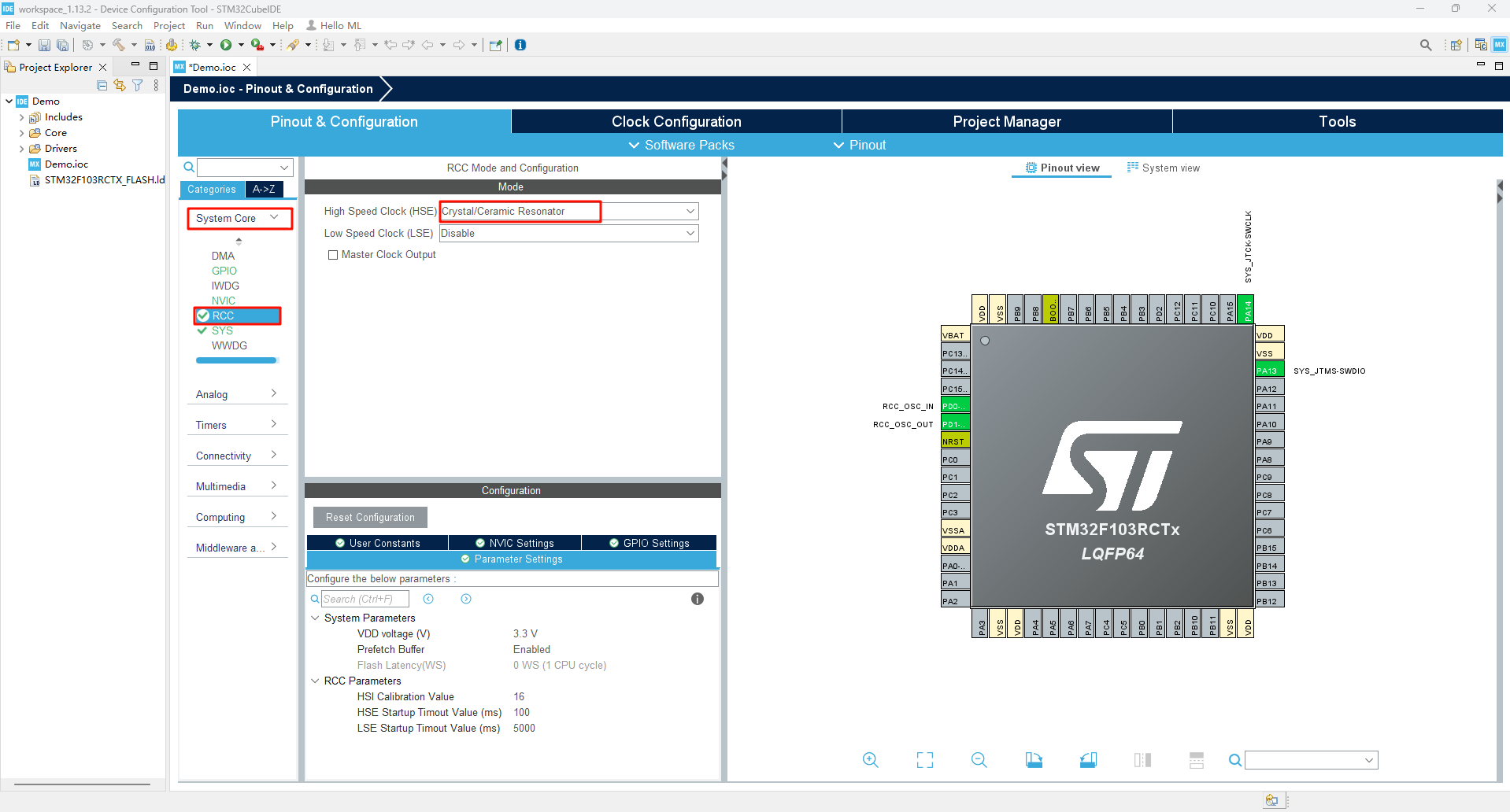
Task: Open the Pinout dropdown menu
Action: point(860,145)
